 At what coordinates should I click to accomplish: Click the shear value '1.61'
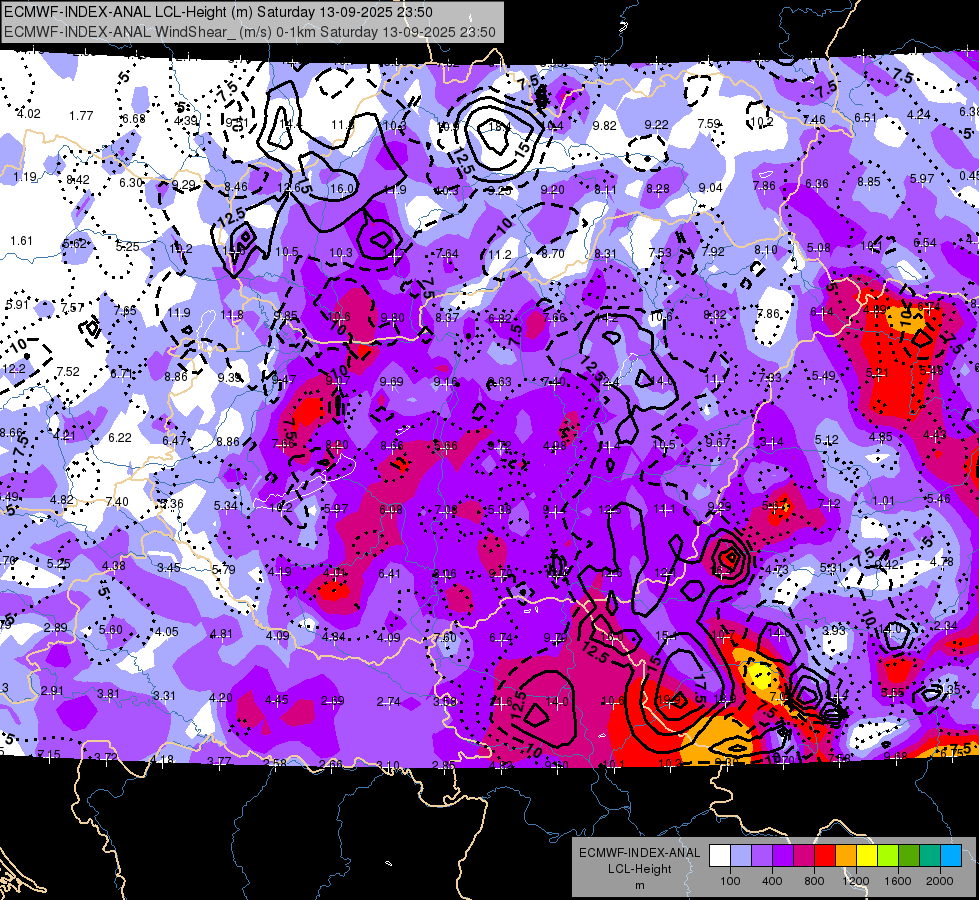point(21,240)
